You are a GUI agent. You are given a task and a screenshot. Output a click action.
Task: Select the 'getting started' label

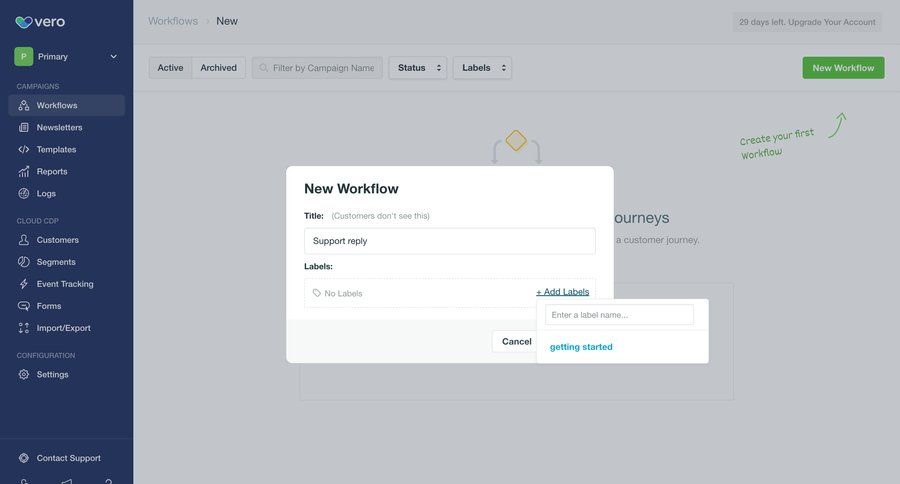pyautogui.click(x=581, y=347)
